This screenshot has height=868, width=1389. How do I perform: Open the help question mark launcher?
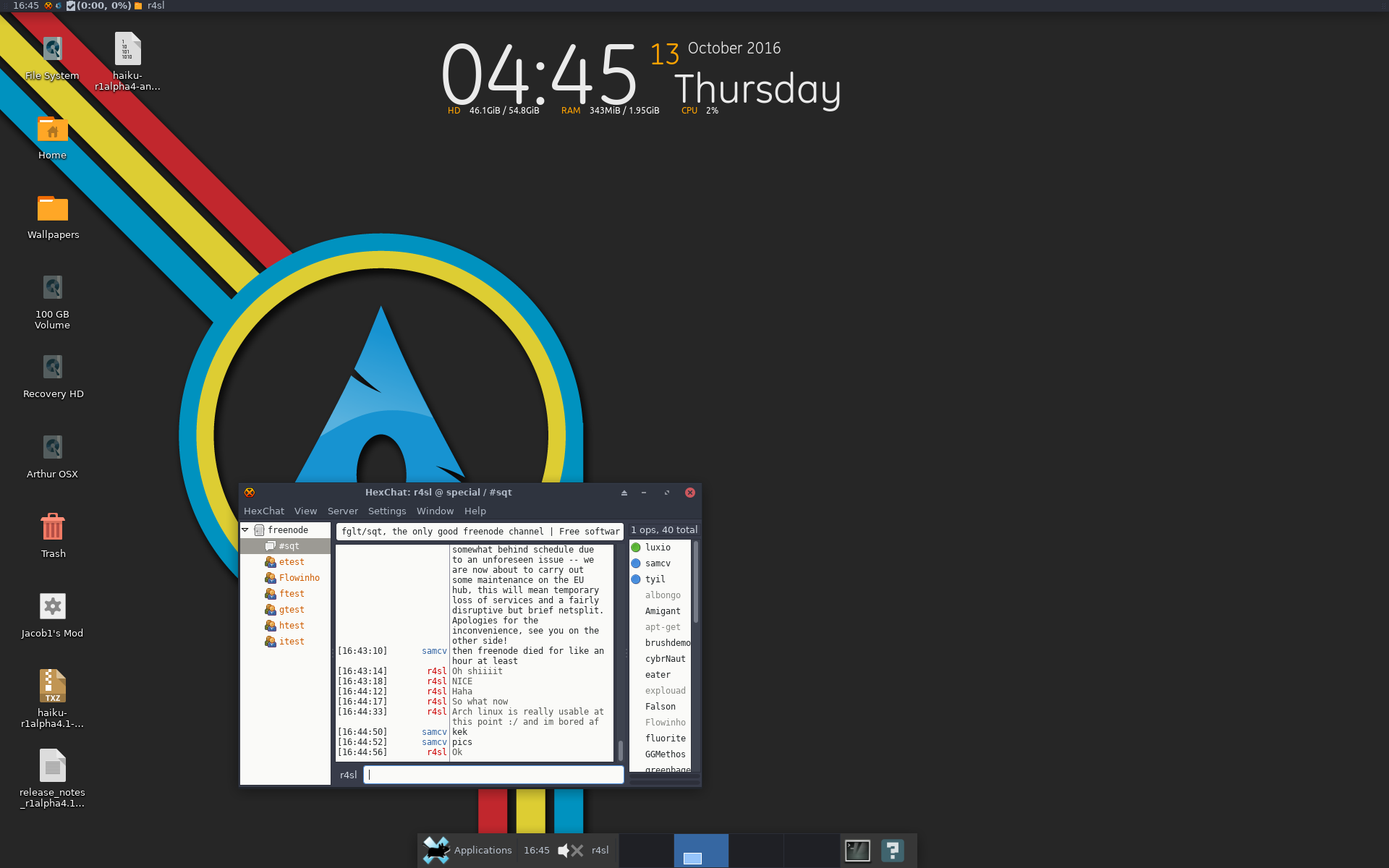pos(893,851)
